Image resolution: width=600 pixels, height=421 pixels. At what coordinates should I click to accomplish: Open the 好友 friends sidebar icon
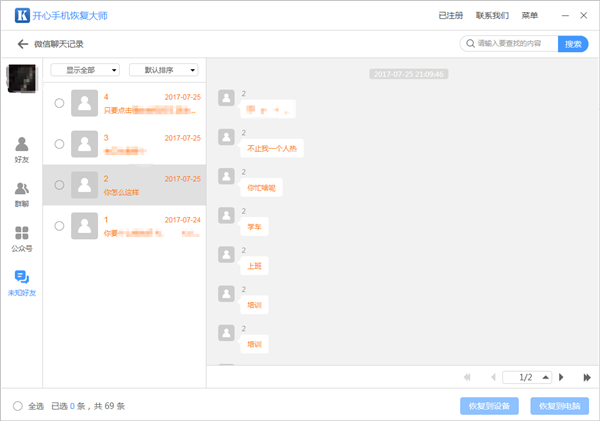click(x=22, y=150)
